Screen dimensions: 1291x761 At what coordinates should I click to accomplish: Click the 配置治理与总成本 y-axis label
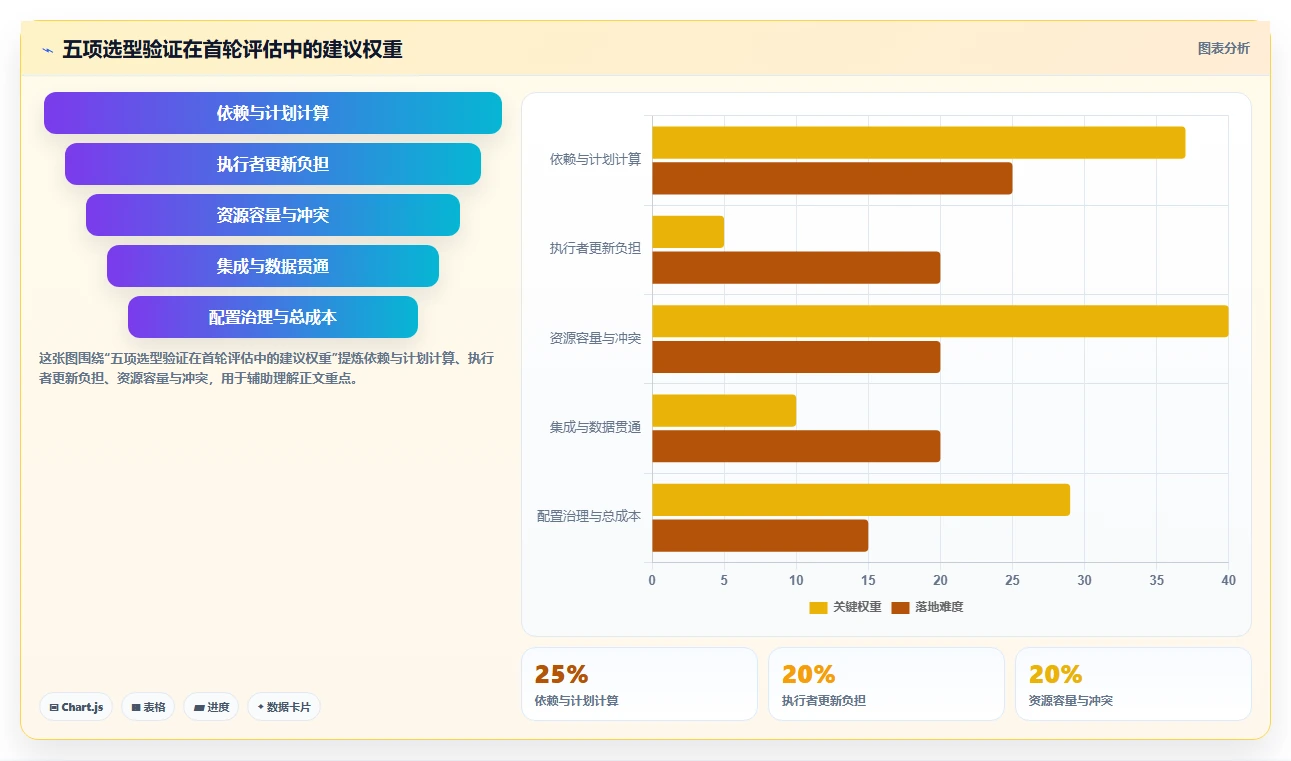589,516
